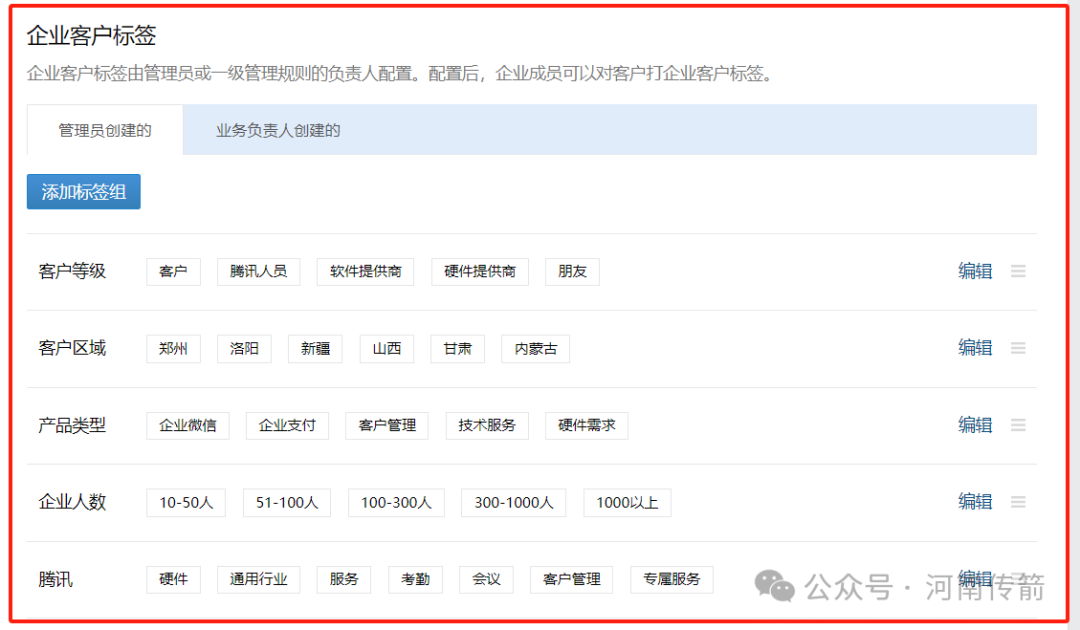
Task: Select the 企业支付 product tag
Action: 287,426
